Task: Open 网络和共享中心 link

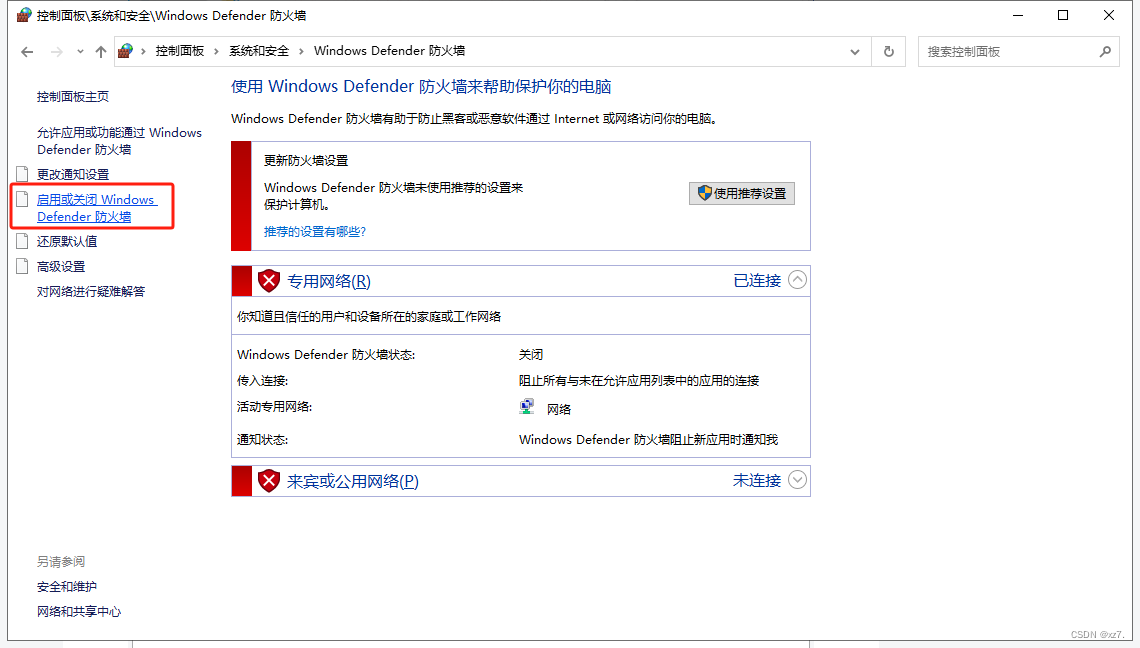Action: point(79,612)
